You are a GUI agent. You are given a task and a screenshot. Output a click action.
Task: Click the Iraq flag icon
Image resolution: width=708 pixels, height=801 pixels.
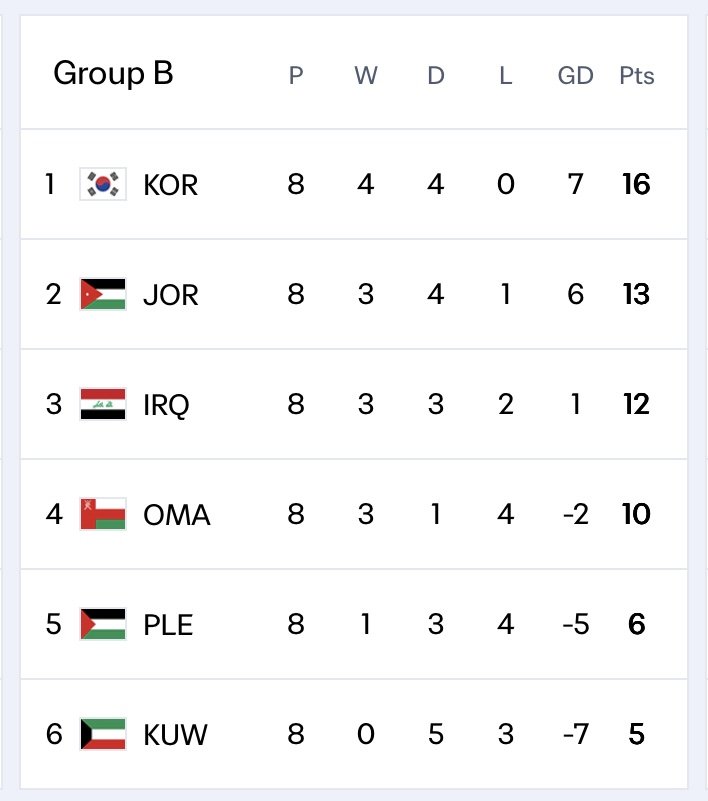tap(103, 404)
